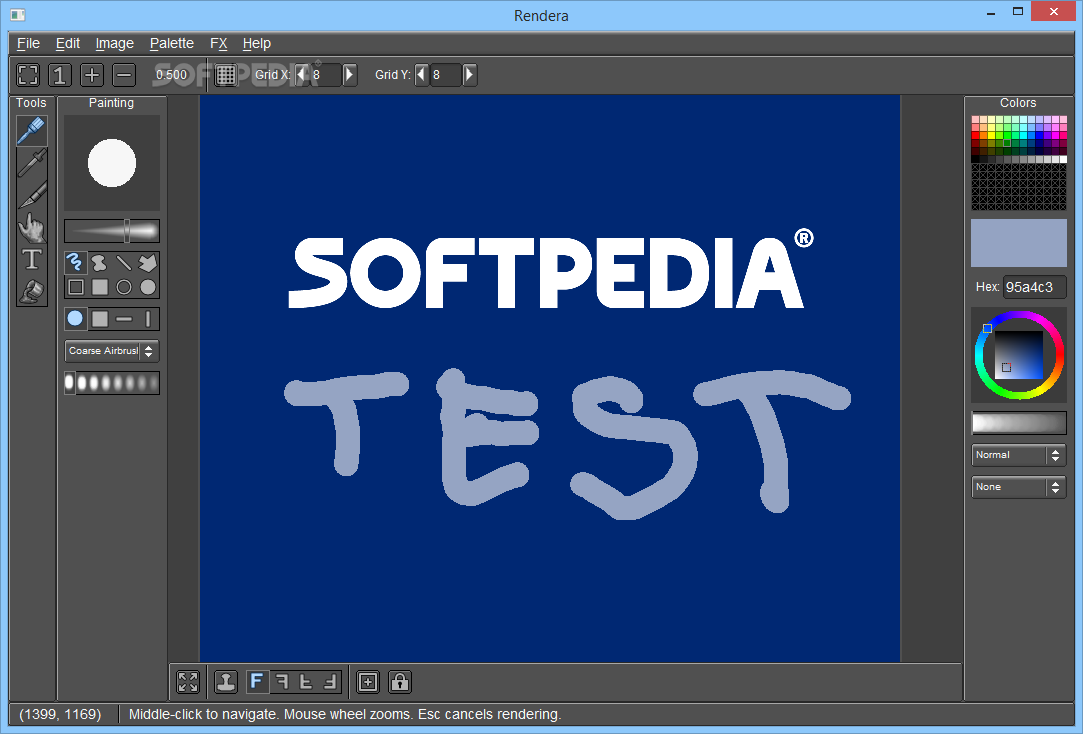The width and height of the screenshot is (1083, 734).
Task: Click the Grid Y value field
Action: [445, 75]
